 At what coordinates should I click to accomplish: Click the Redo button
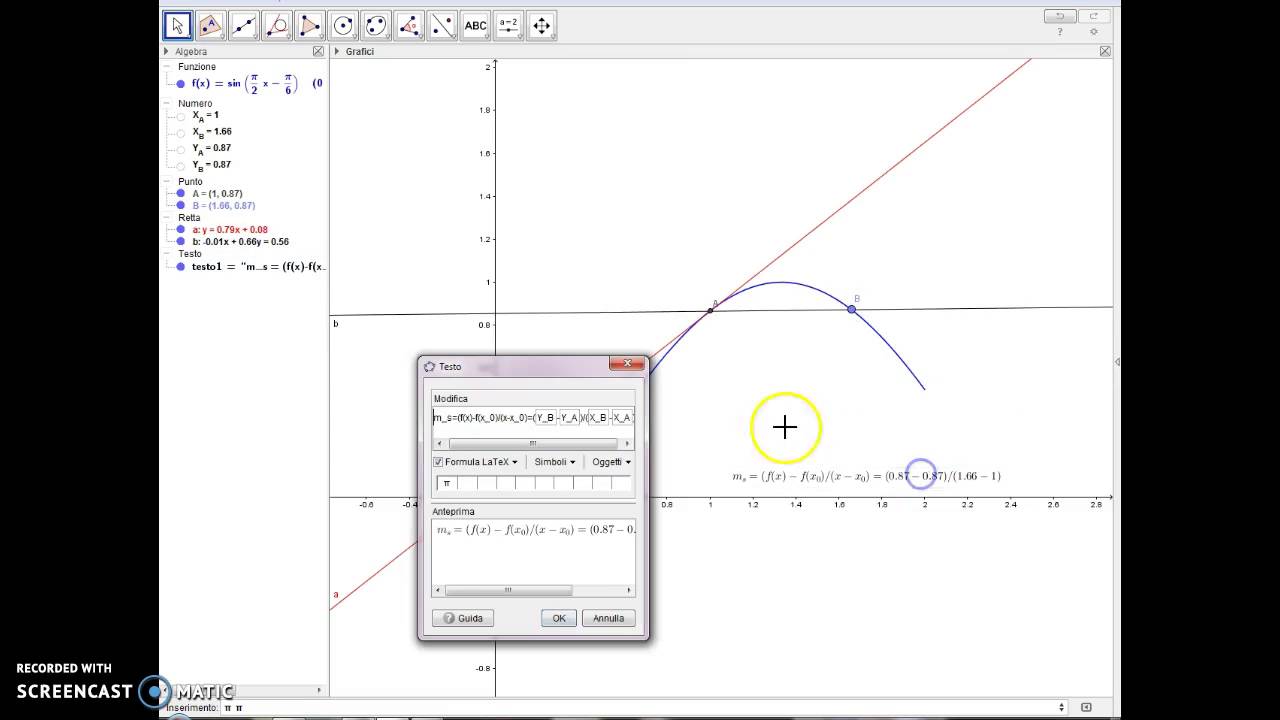click(1093, 16)
